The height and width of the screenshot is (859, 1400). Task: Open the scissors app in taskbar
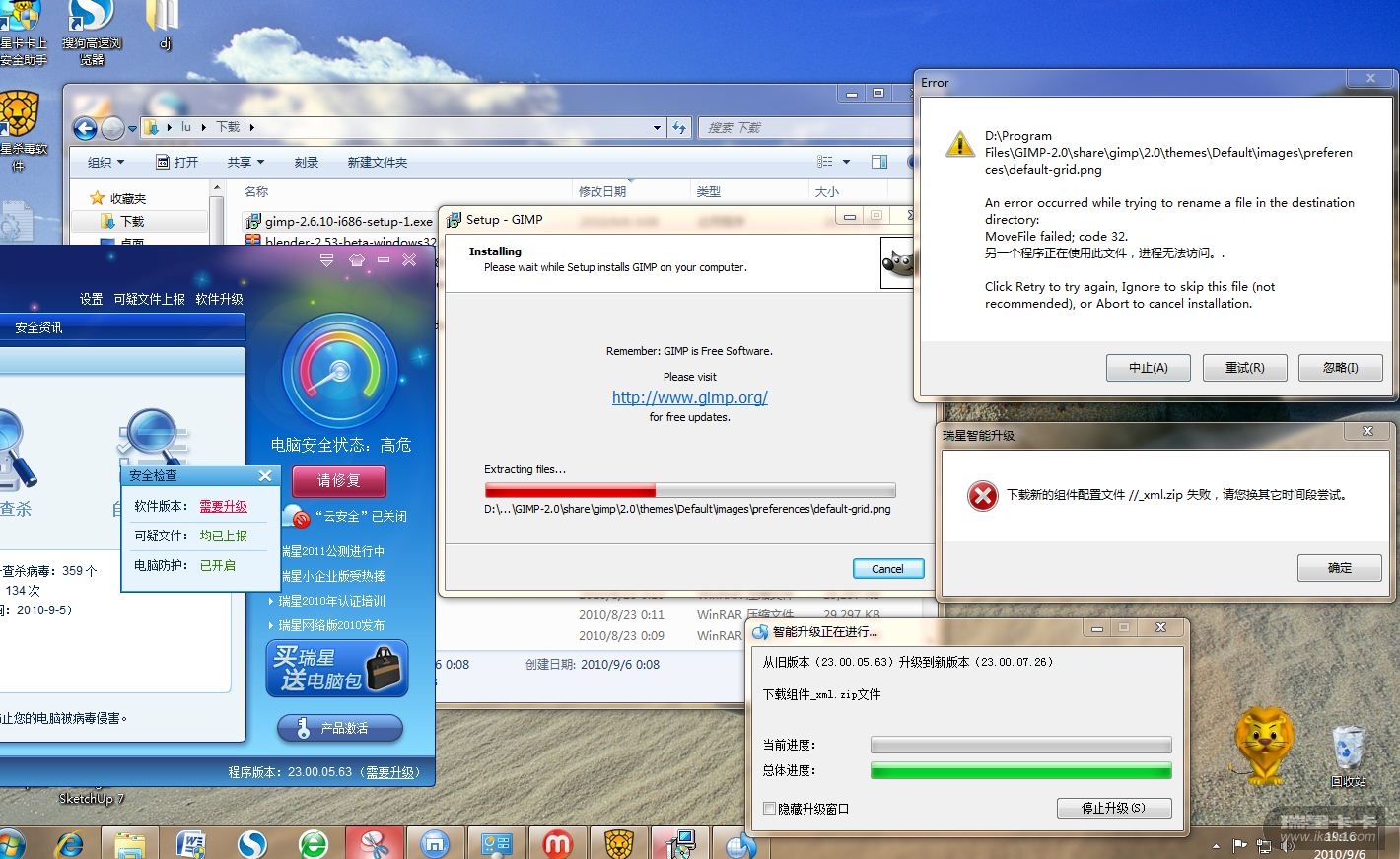[x=375, y=844]
